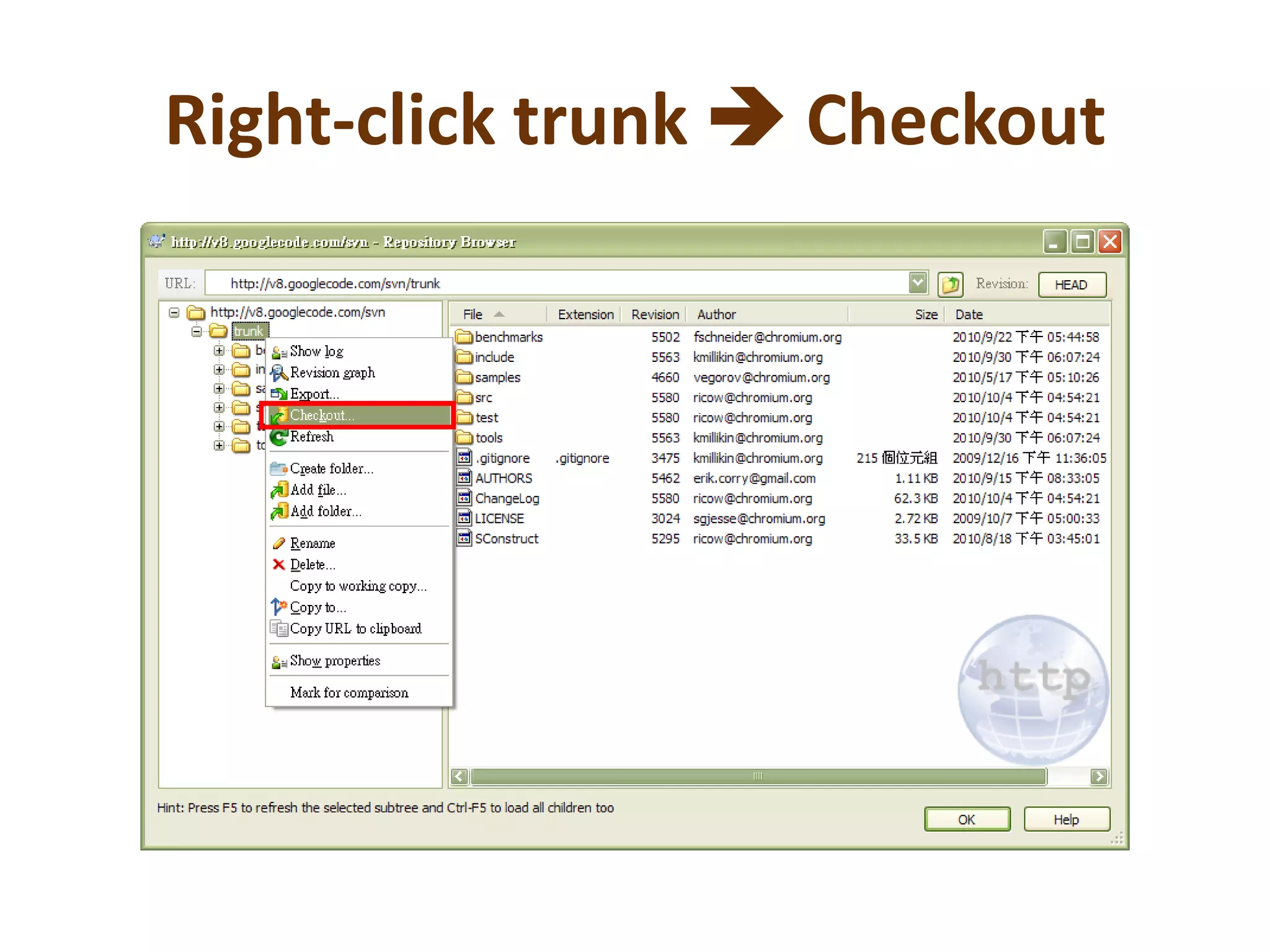1270x952 pixels.
Task: Click the SConstruct file icon
Action: [x=464, y=539]
